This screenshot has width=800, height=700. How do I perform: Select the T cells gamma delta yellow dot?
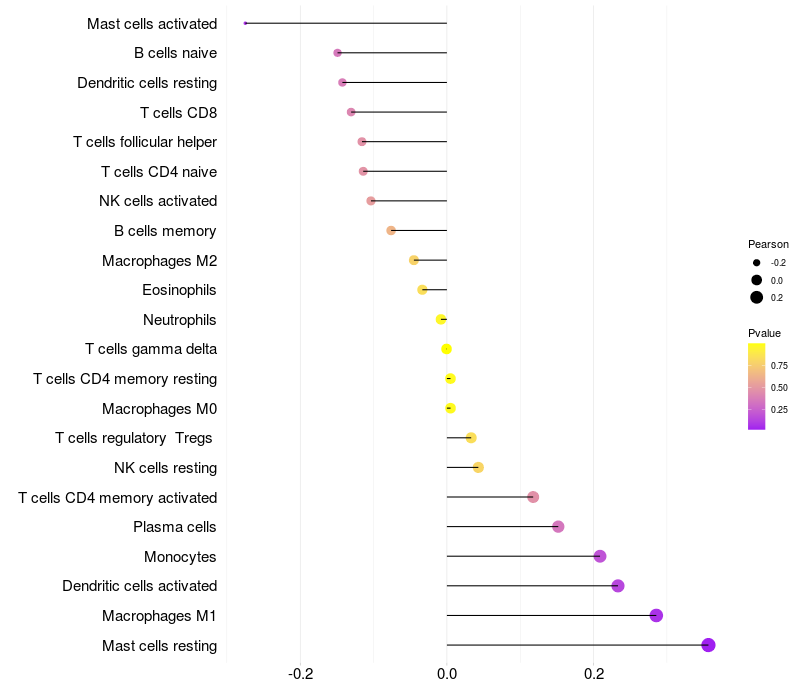click(446, 349)
